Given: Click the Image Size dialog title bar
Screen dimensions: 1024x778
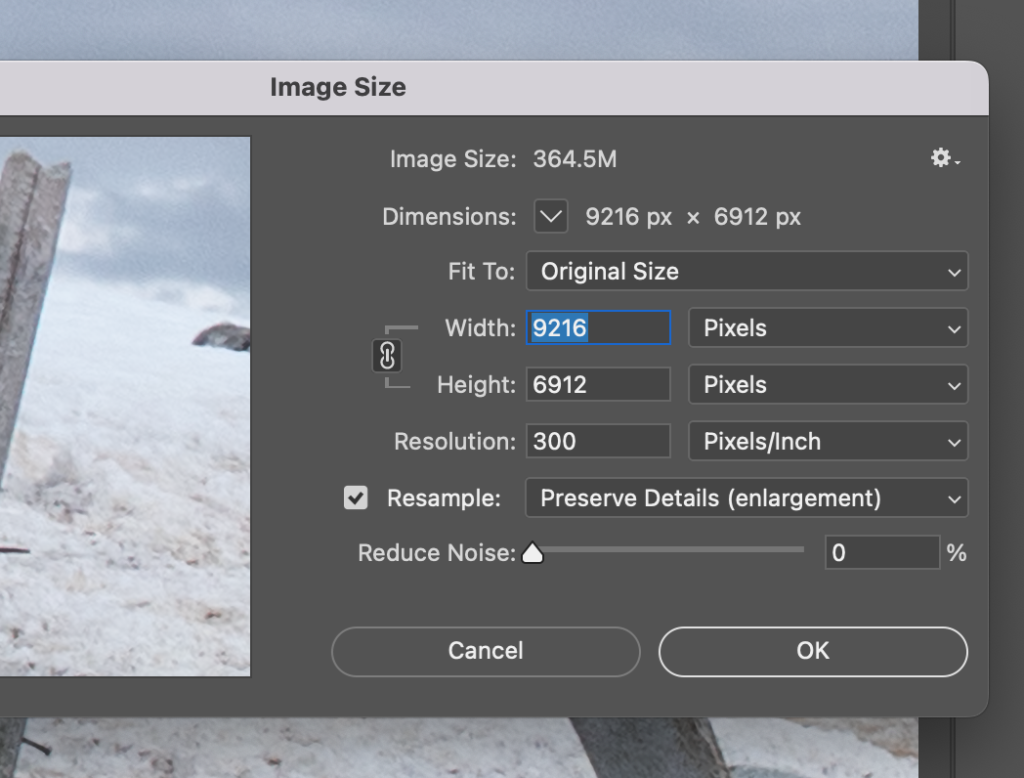Looking at the screenshot, I should pyautogui.click(x=338, y=88).
